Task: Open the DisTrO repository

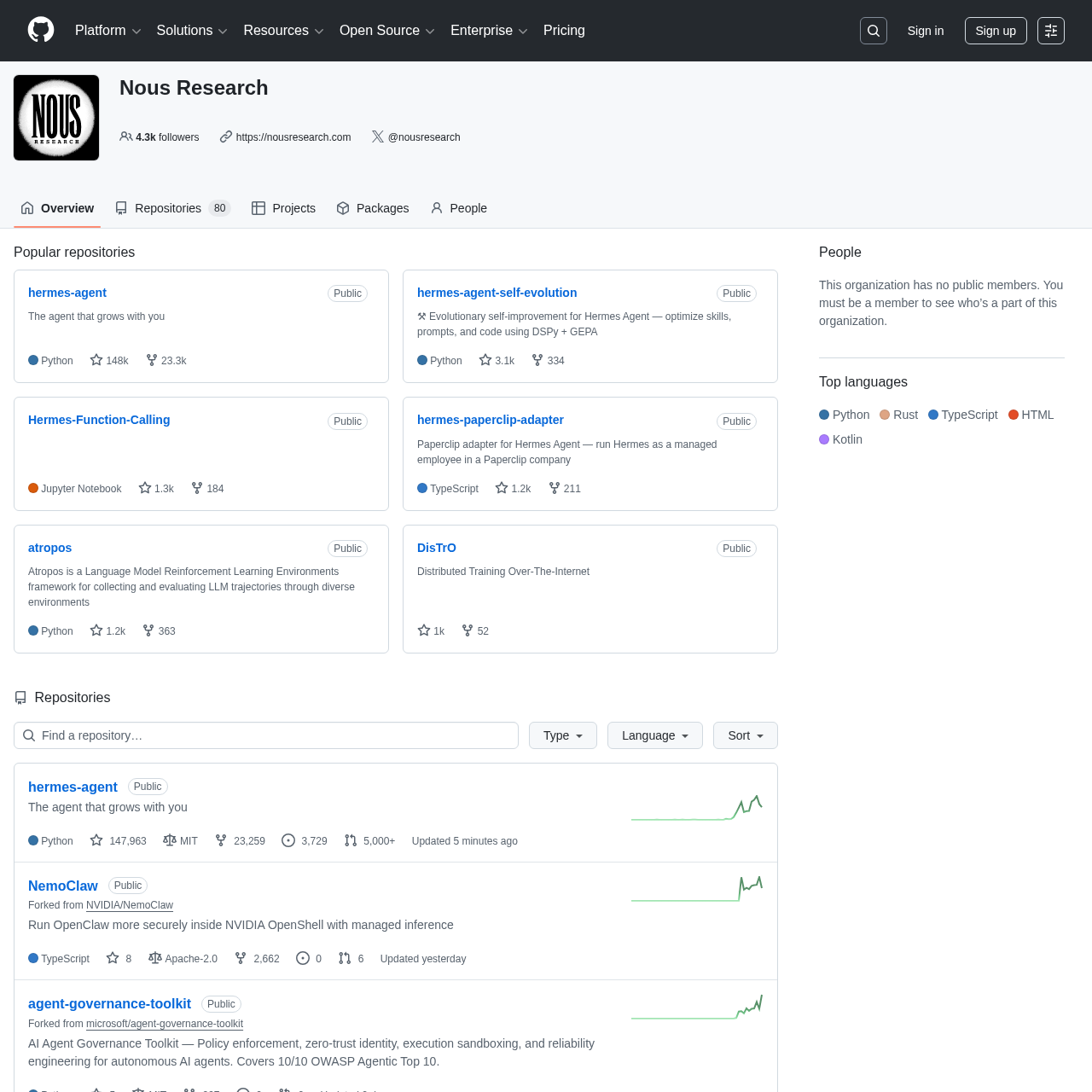Action: coord(437,548)
